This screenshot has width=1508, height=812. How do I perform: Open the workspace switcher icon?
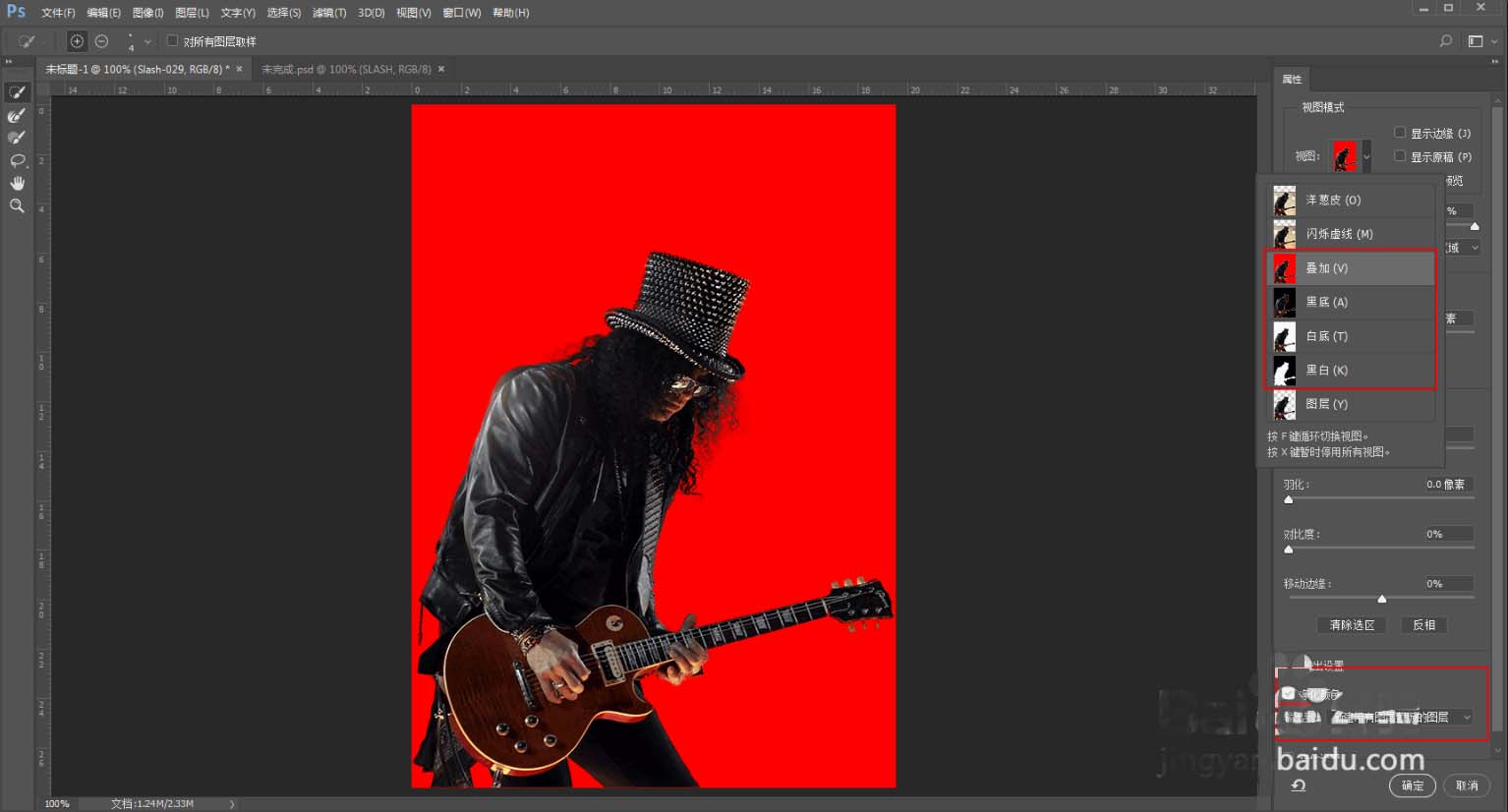(1476, 41)
